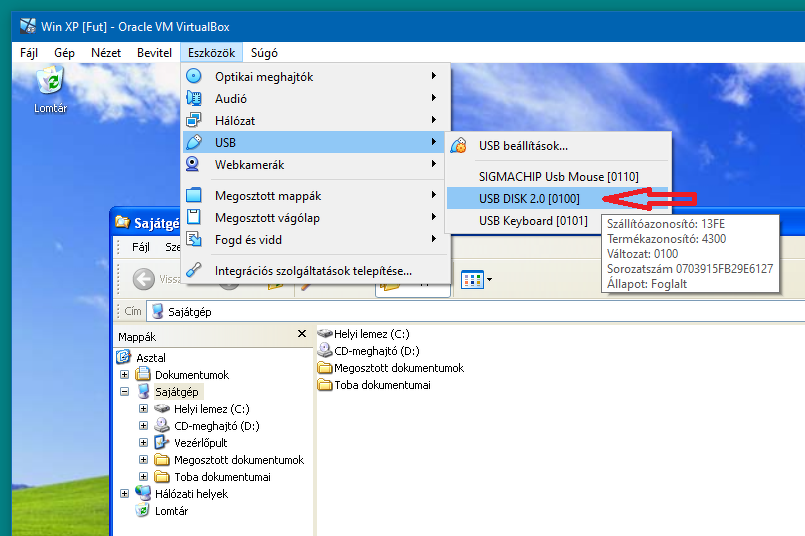
Task: Expand Helyi lemez (C:) tree node
Action: point(143,408)
